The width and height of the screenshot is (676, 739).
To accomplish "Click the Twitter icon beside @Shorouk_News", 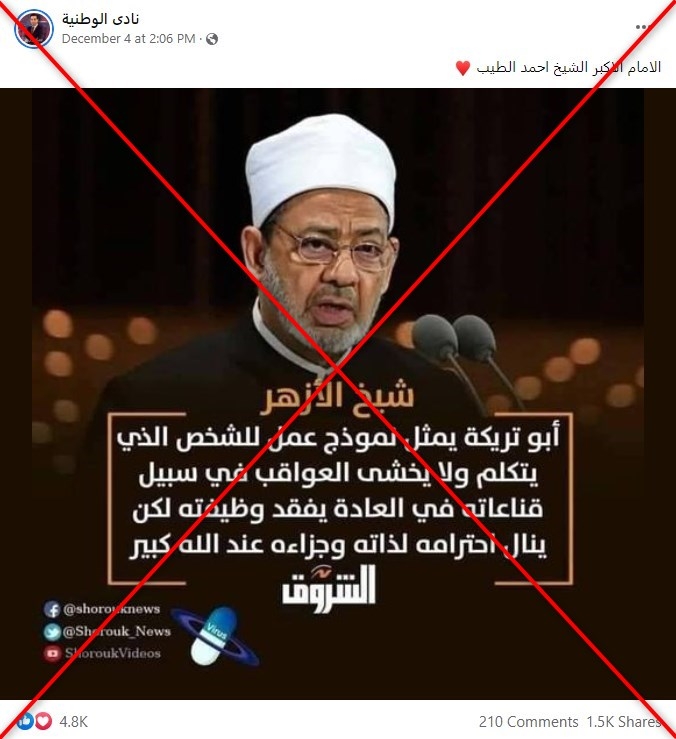I will 52,632.
